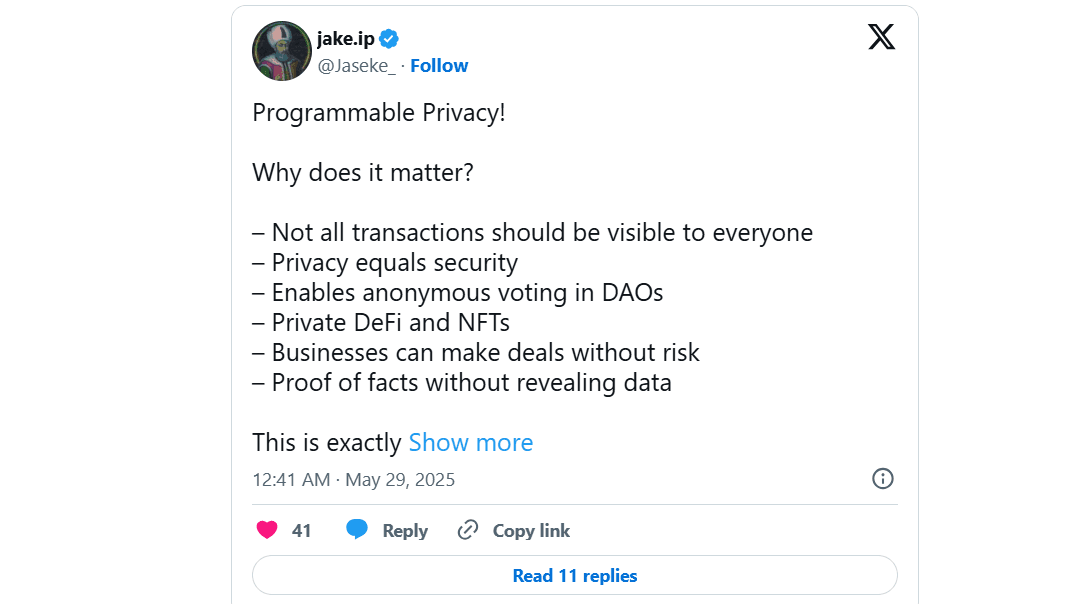
Task: Open jake.ip's profile picture
Action: [x=281, y=51]
